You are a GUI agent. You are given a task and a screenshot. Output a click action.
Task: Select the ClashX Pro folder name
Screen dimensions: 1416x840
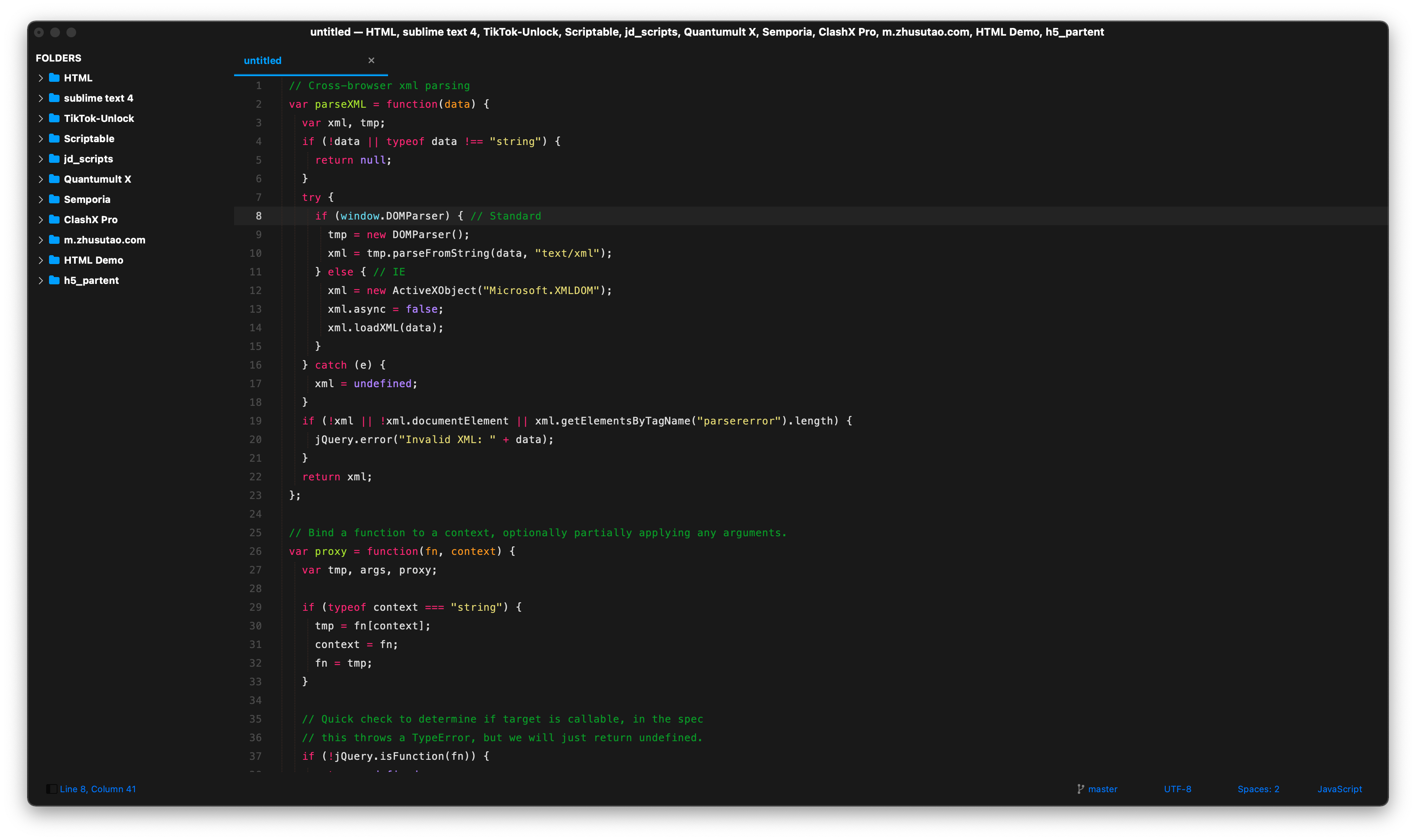91,220
